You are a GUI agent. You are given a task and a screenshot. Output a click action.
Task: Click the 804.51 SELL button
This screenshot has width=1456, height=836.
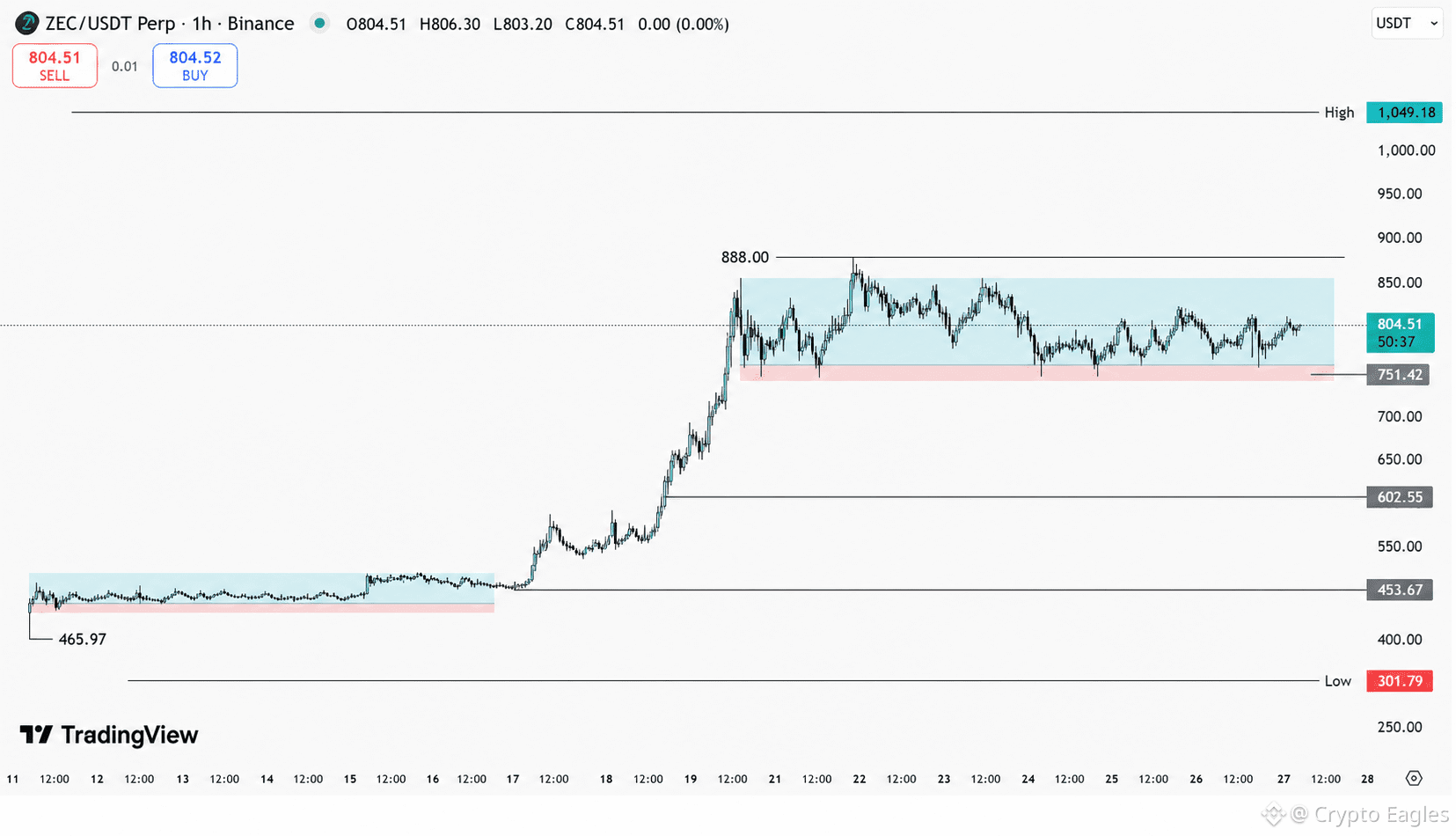point(55,66)
